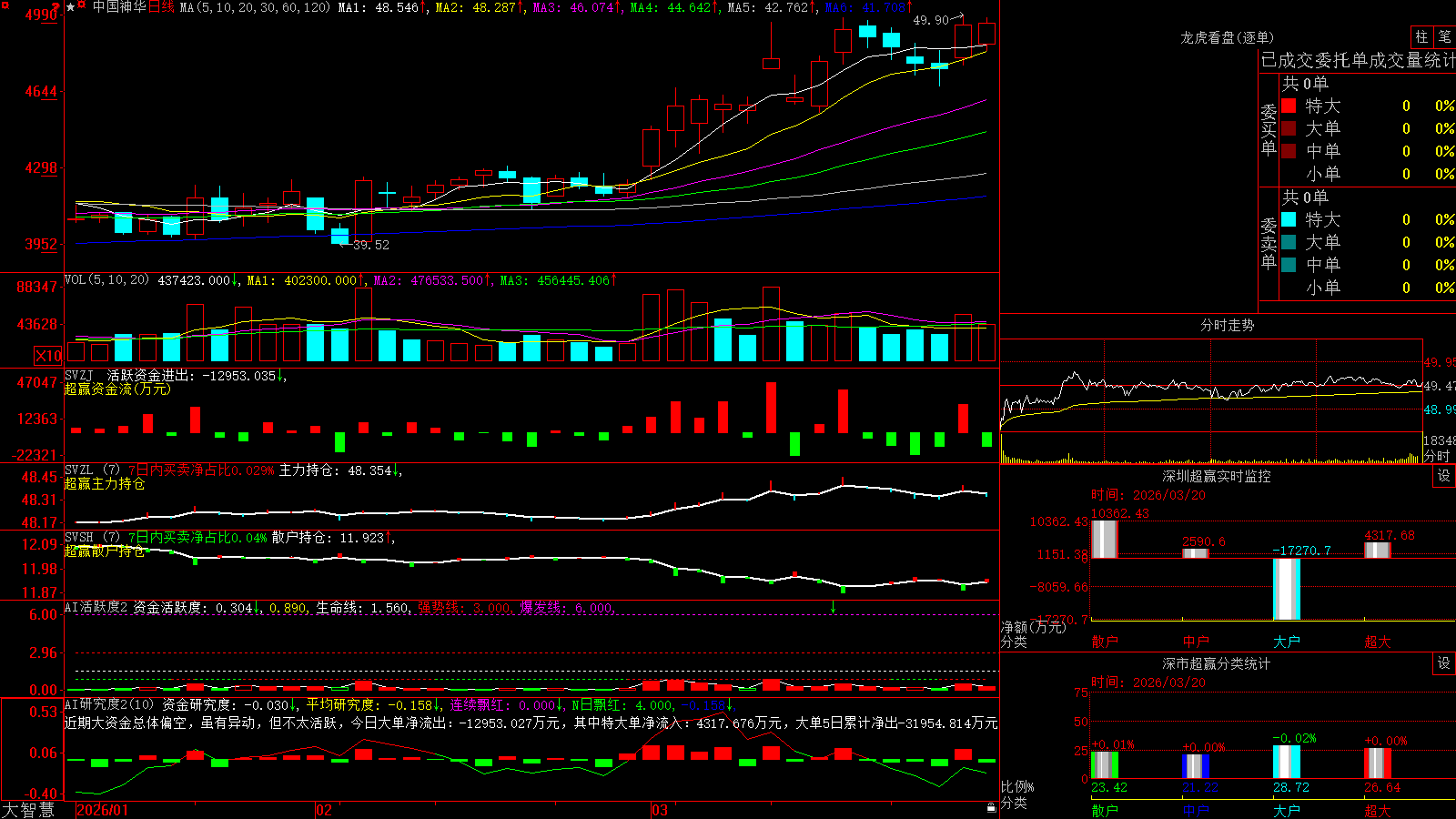Click the 03 month marker on the timeline
Screen dimensions: 1456x819
point(660,810)
